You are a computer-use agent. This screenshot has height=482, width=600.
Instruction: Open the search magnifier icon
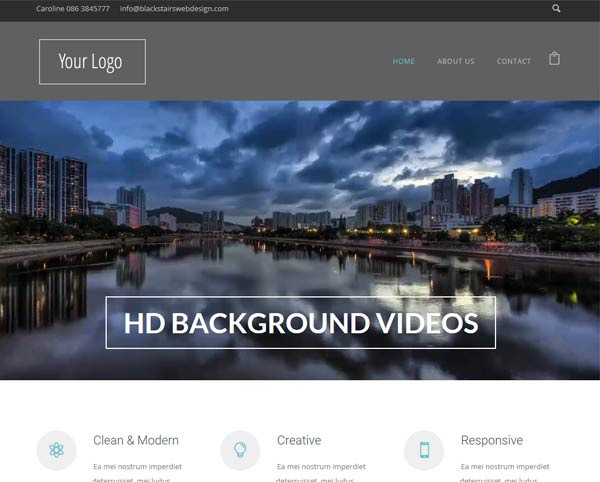coord(556,8)
